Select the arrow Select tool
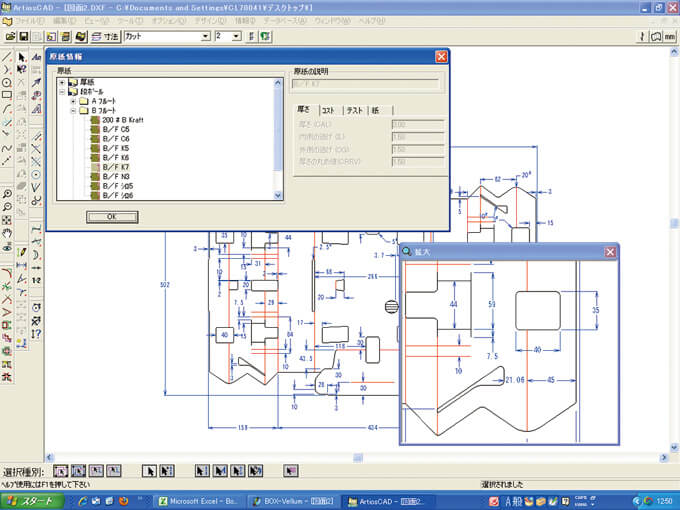Screen dimensions: 680x510 [x=22, y=57]
